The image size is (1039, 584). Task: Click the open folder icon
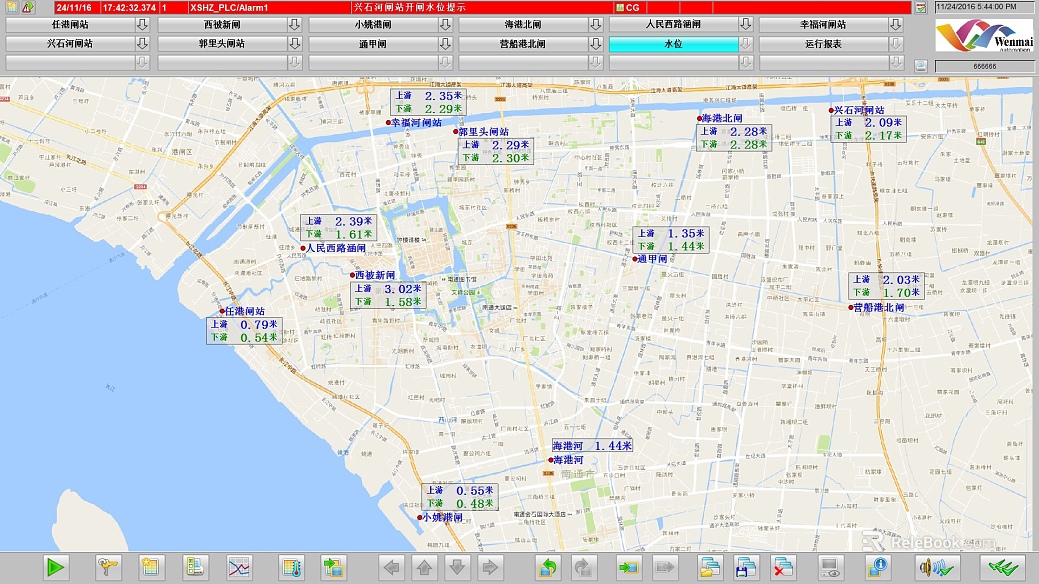pos(710,567)
